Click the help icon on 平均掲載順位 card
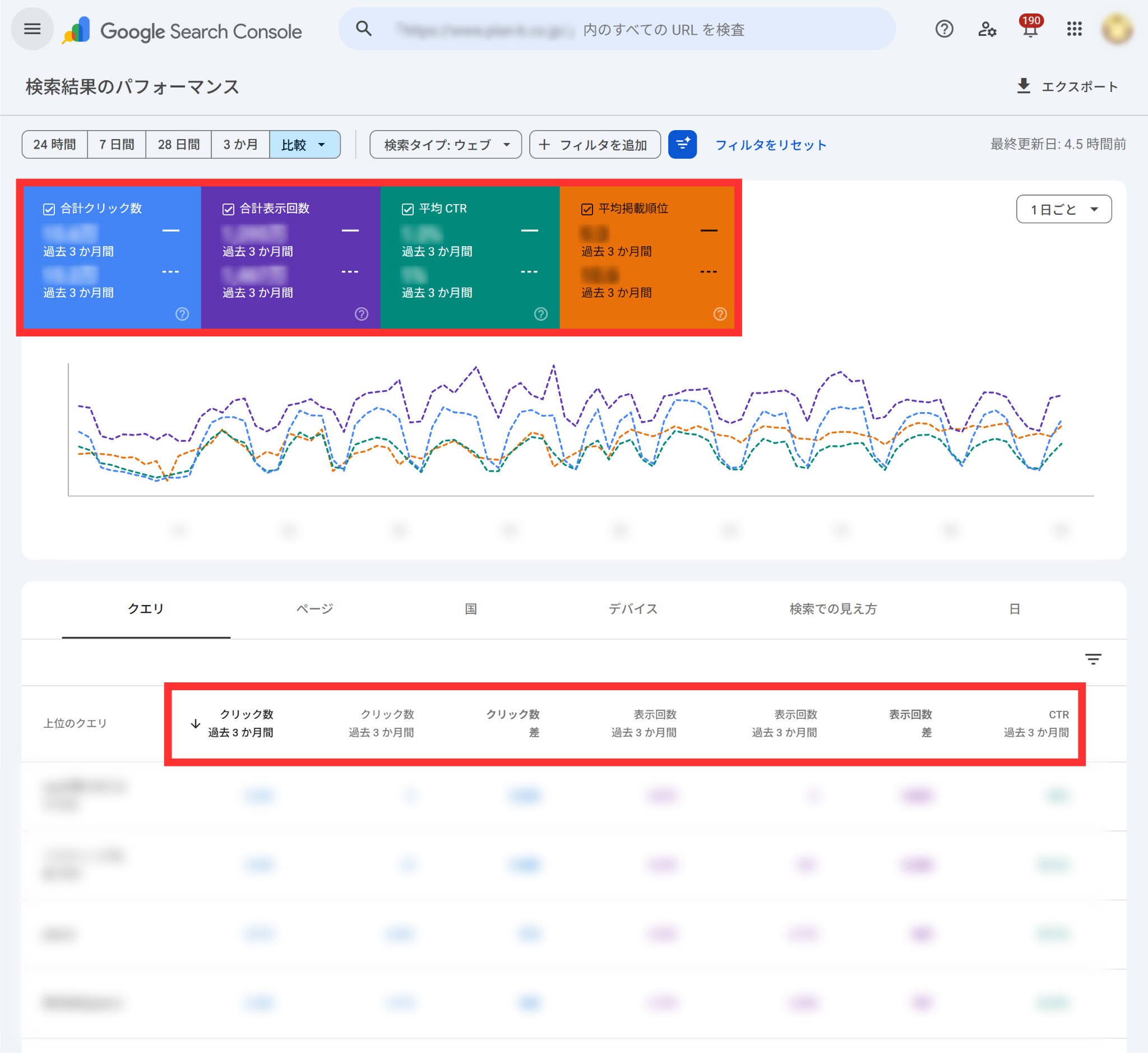 [720, 314]
